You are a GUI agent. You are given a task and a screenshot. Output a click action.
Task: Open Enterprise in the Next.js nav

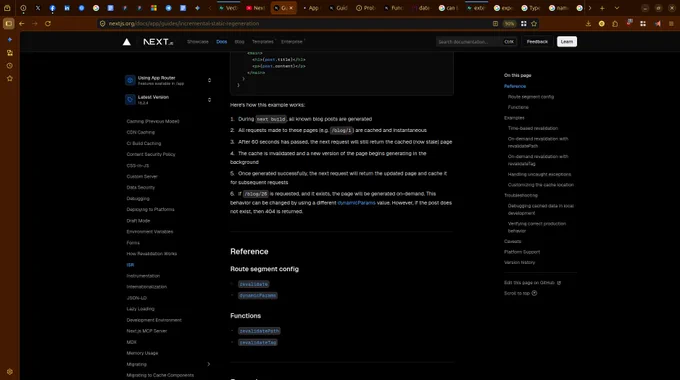pyautogui.click(x=292, y=42)
